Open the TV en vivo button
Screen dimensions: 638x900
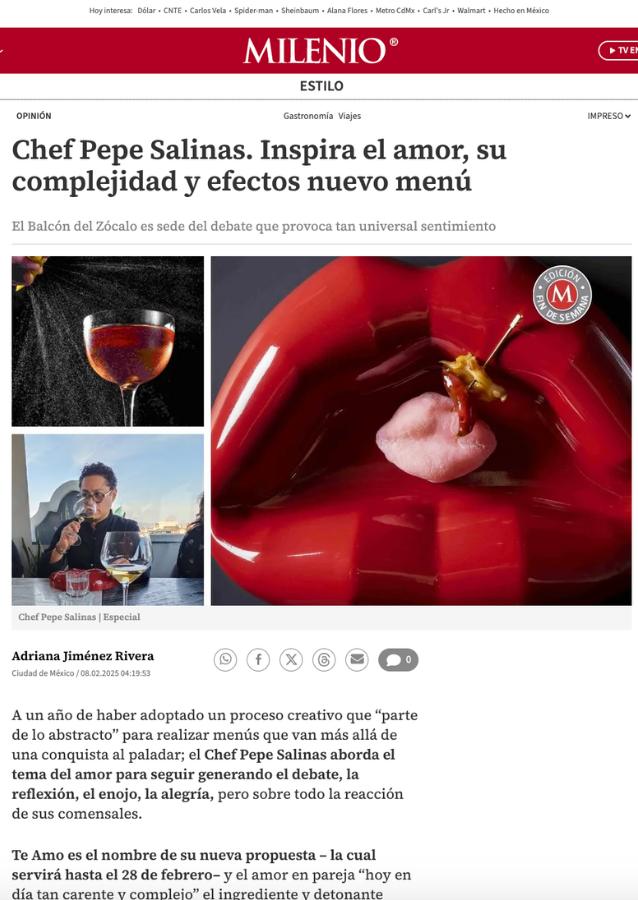pyautogui.click(x=618, y=51)
